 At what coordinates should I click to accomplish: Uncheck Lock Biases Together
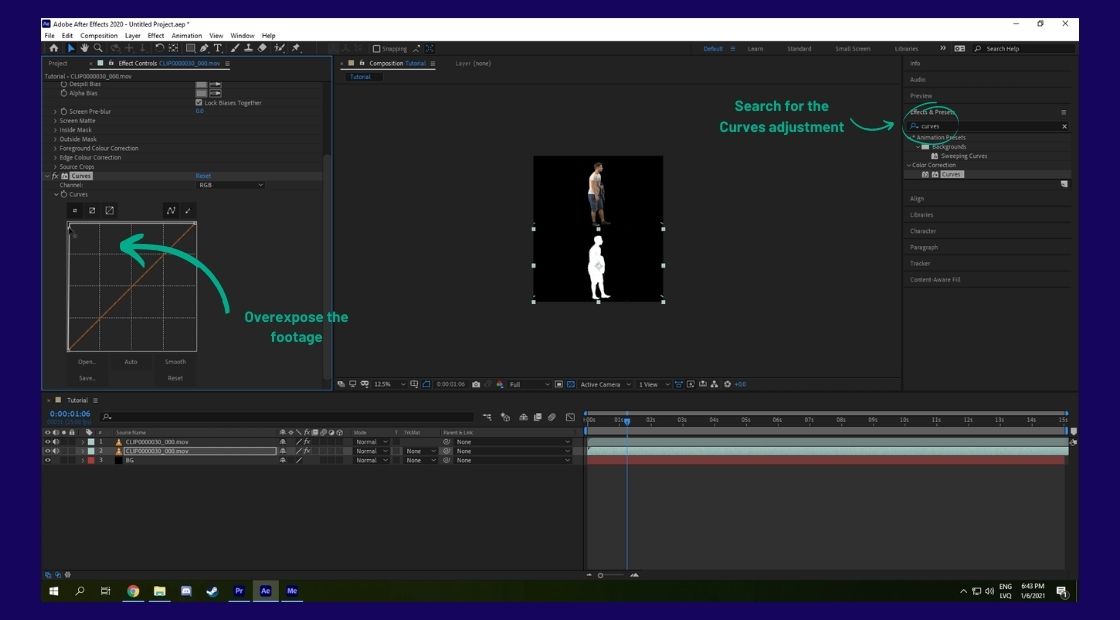coord(198,103)
